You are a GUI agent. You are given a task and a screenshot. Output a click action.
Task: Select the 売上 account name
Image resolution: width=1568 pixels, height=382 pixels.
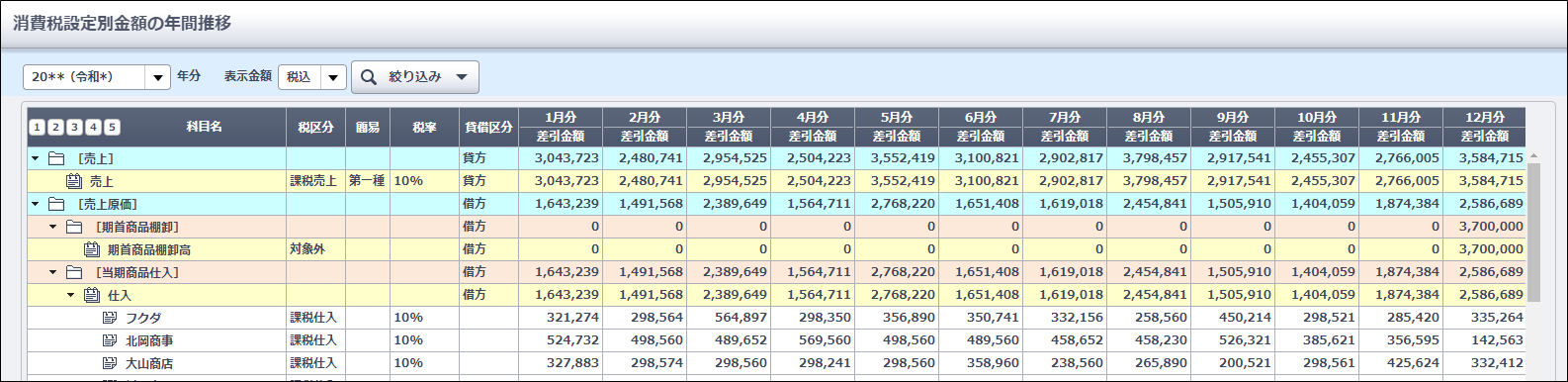(x=102, y=181)
